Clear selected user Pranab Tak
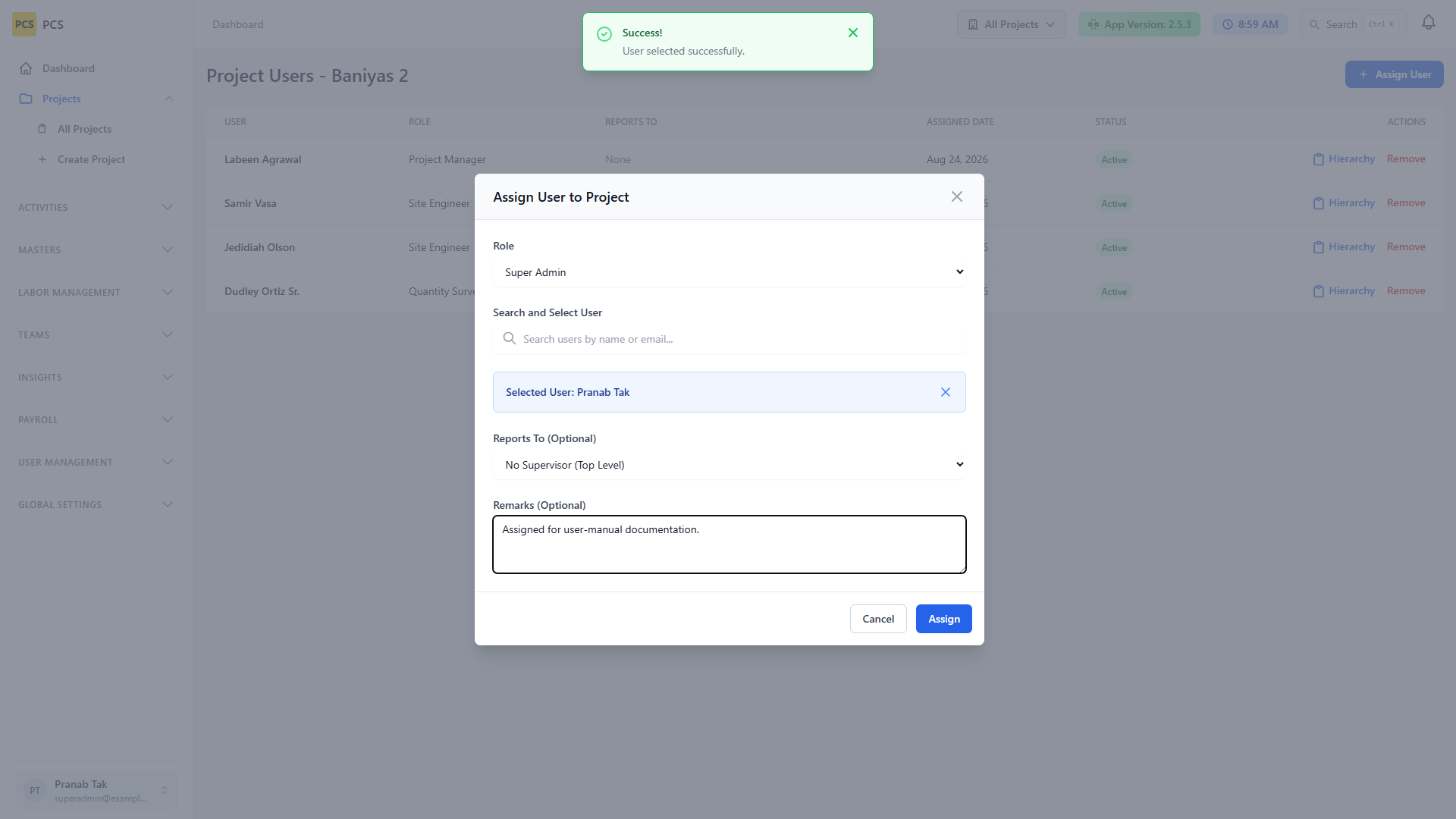Image resolution: width=1456 pixels, height=819 pixels. click(x=946, y=392)
